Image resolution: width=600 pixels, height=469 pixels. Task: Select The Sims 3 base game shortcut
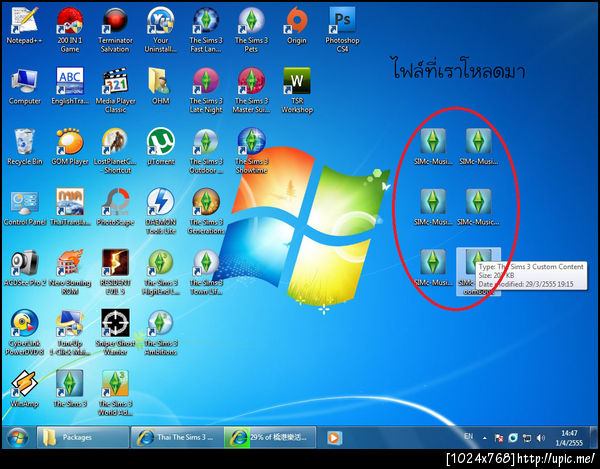(x=70, y=389)
